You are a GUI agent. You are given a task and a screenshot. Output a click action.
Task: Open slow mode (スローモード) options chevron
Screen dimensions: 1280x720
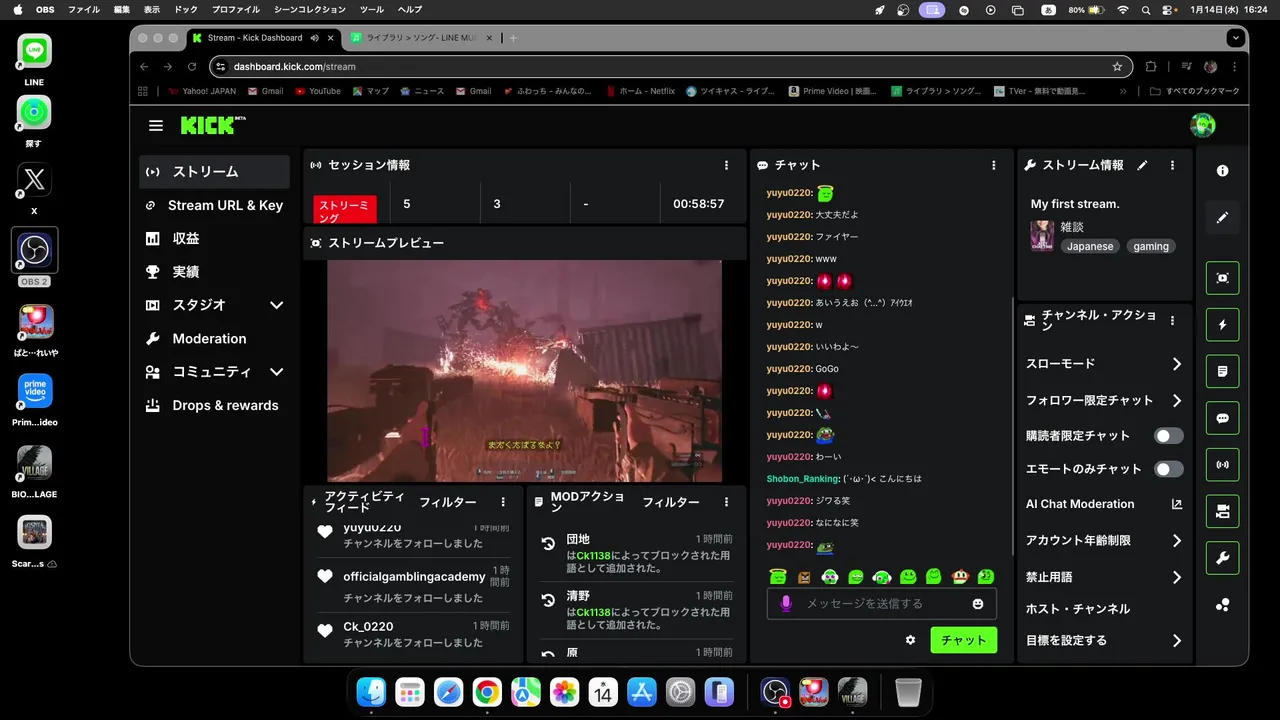tap(1177, 364)
